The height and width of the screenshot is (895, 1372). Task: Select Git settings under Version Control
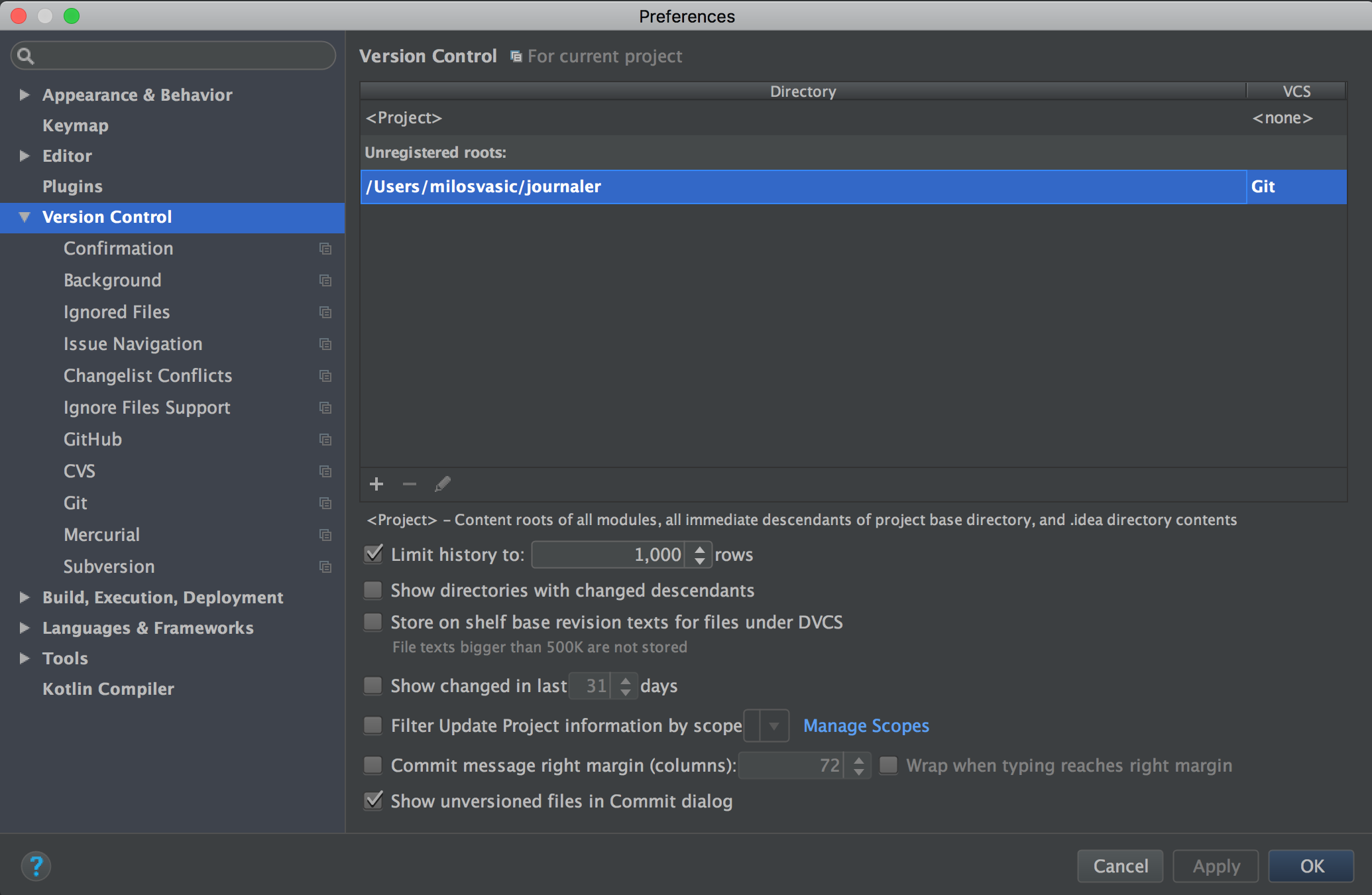tap(76, 503)
